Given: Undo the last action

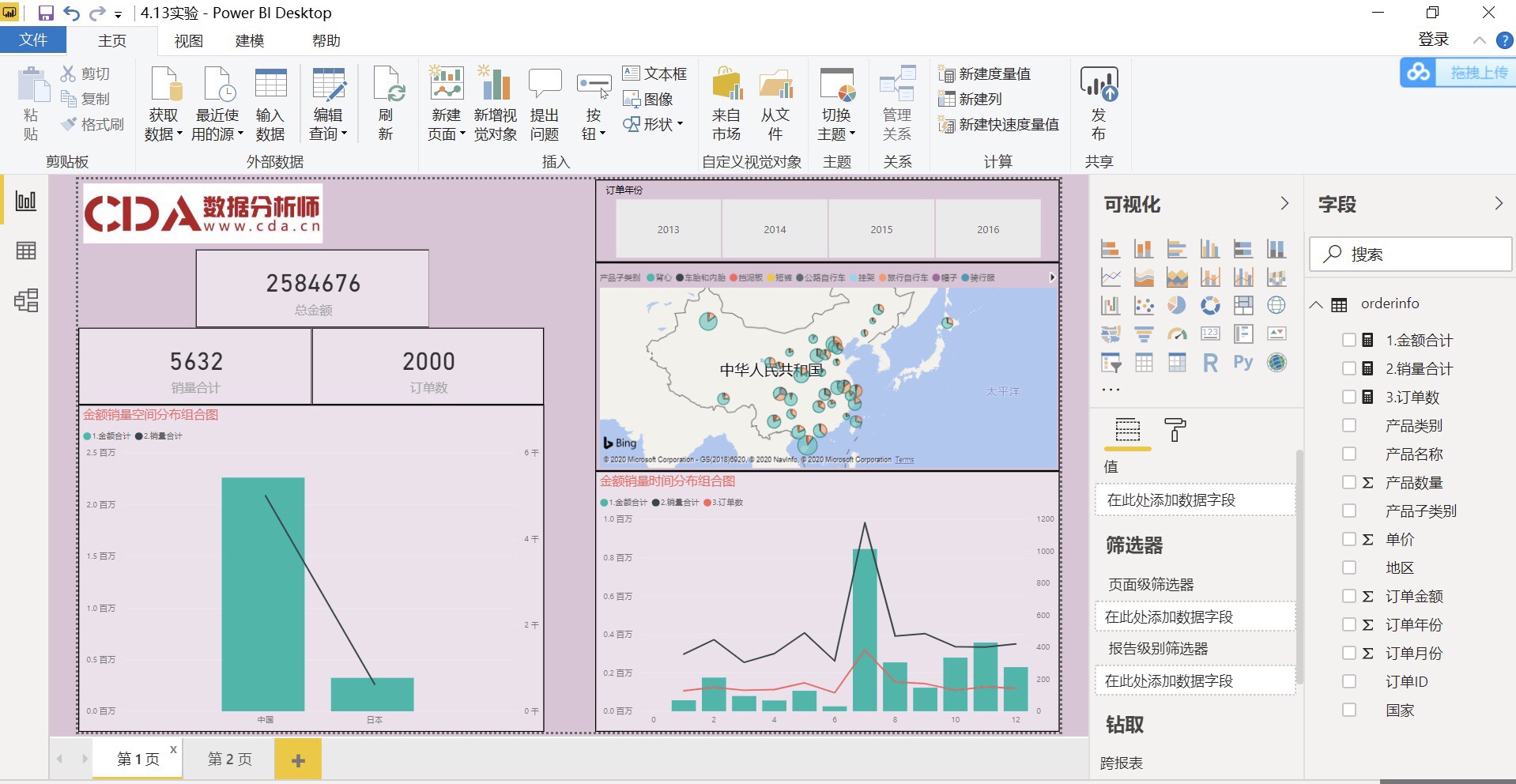Looking at the screenshot, I should tap(71, 13).
